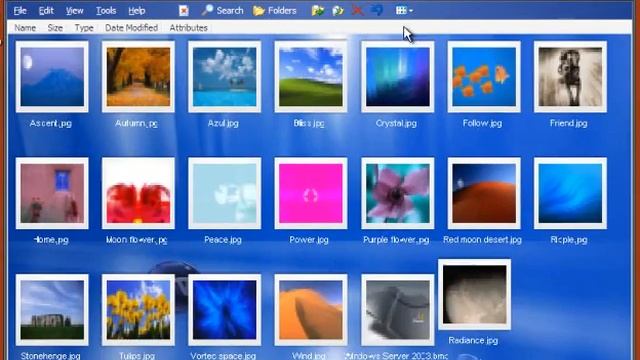This screenshot has height=360, width=640.
Task: Select the Vortec space.jpg thumbnail
Action: coord(224,310)
